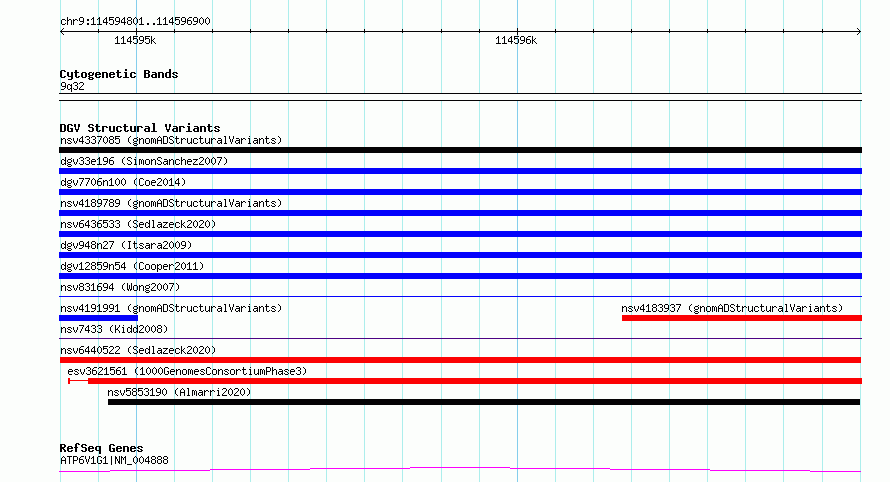Screen dimensions: 890x482
Task: Click the nsv4337085 gnomAD variant label
Action: tap(171, 140)
